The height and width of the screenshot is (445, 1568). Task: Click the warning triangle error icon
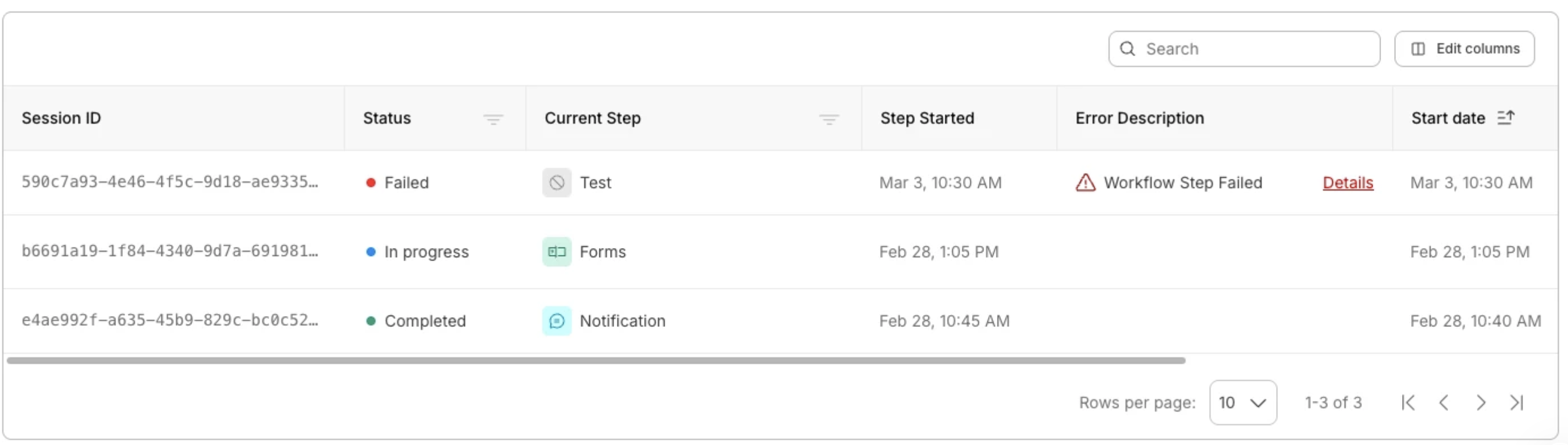1085,182
